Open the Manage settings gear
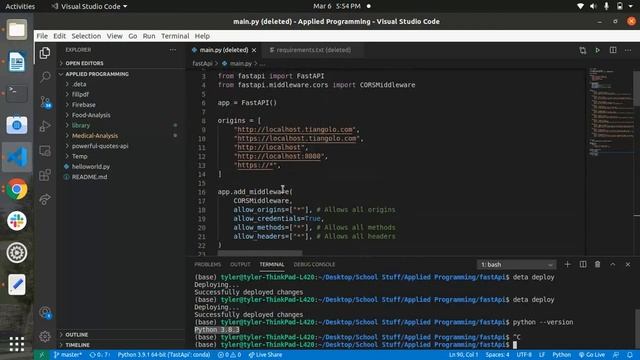This screenshot has height=360, width=640. 45,336
